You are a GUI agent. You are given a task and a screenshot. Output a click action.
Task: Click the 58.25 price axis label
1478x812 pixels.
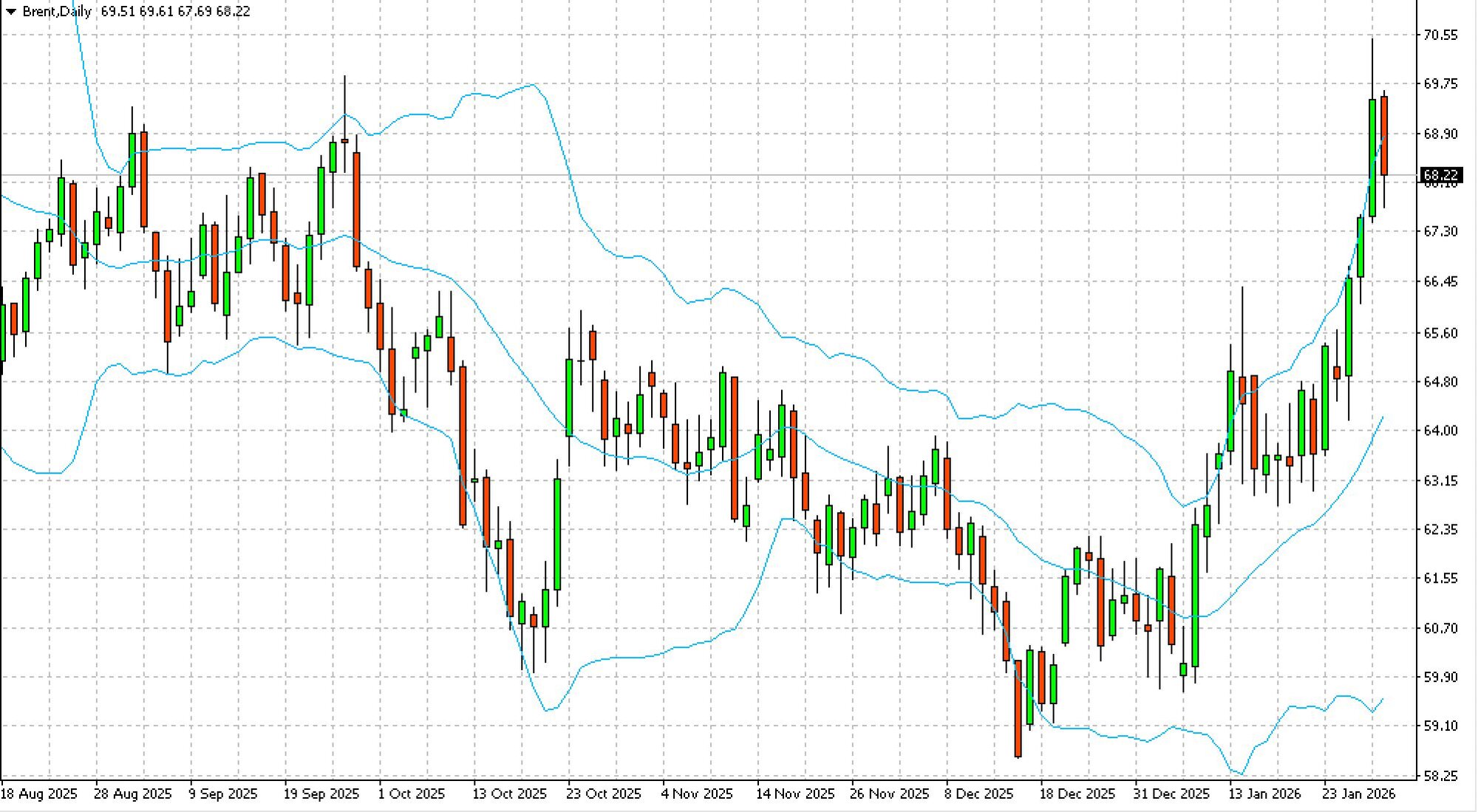1440,776
